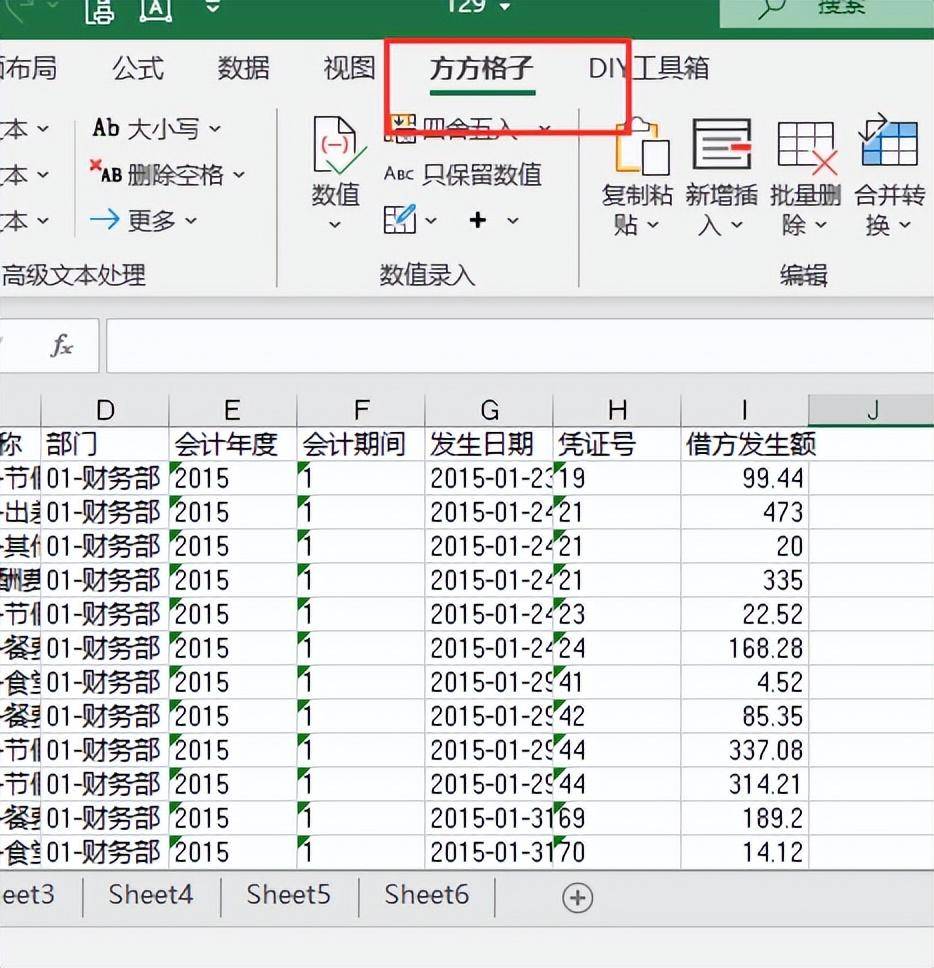This screenshot has height=968, width=934.
Task: Click the bold plus sign icon
Action: (478, 220)
